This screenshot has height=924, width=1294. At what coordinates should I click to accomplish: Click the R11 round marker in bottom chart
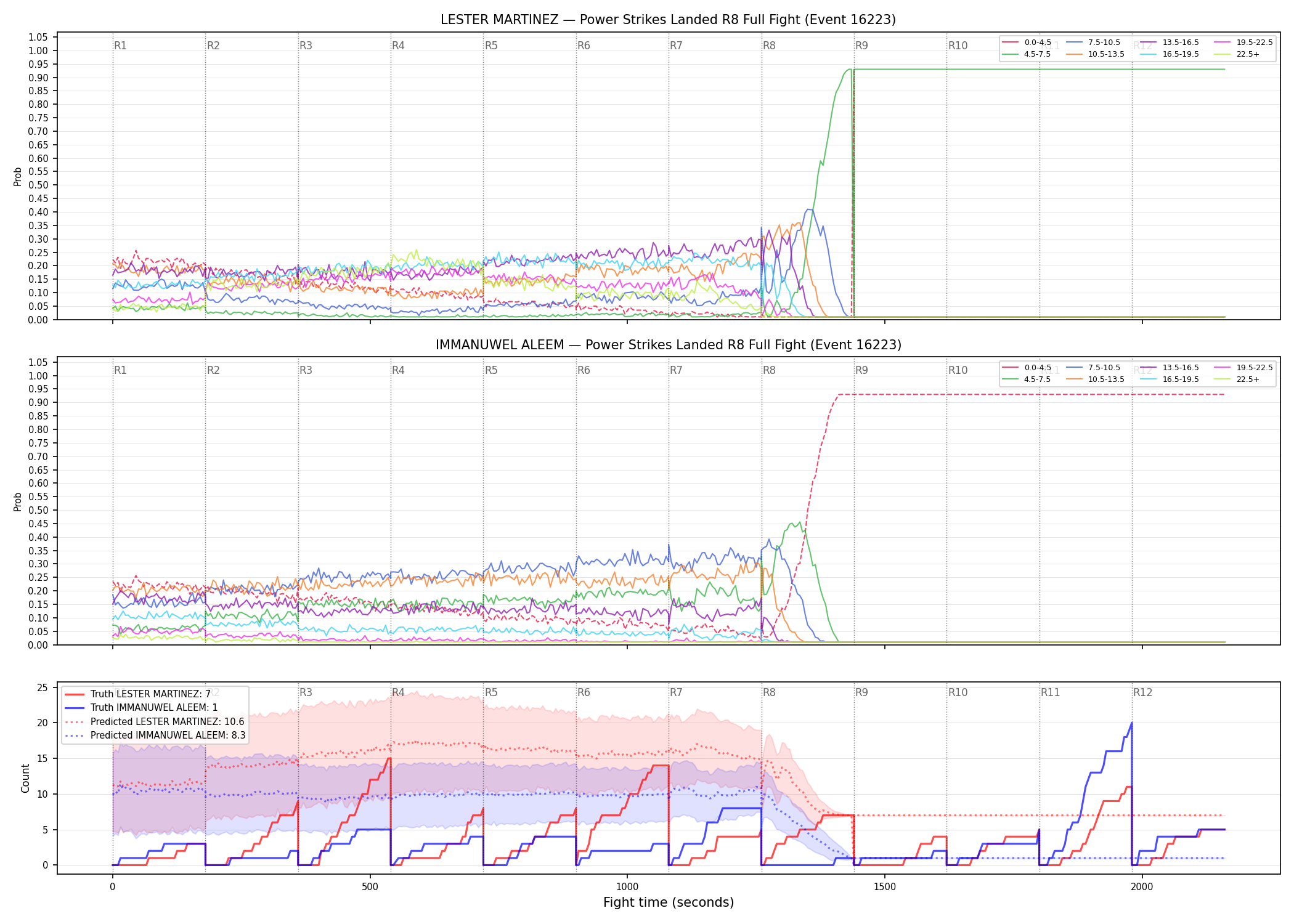point(1051,692)
